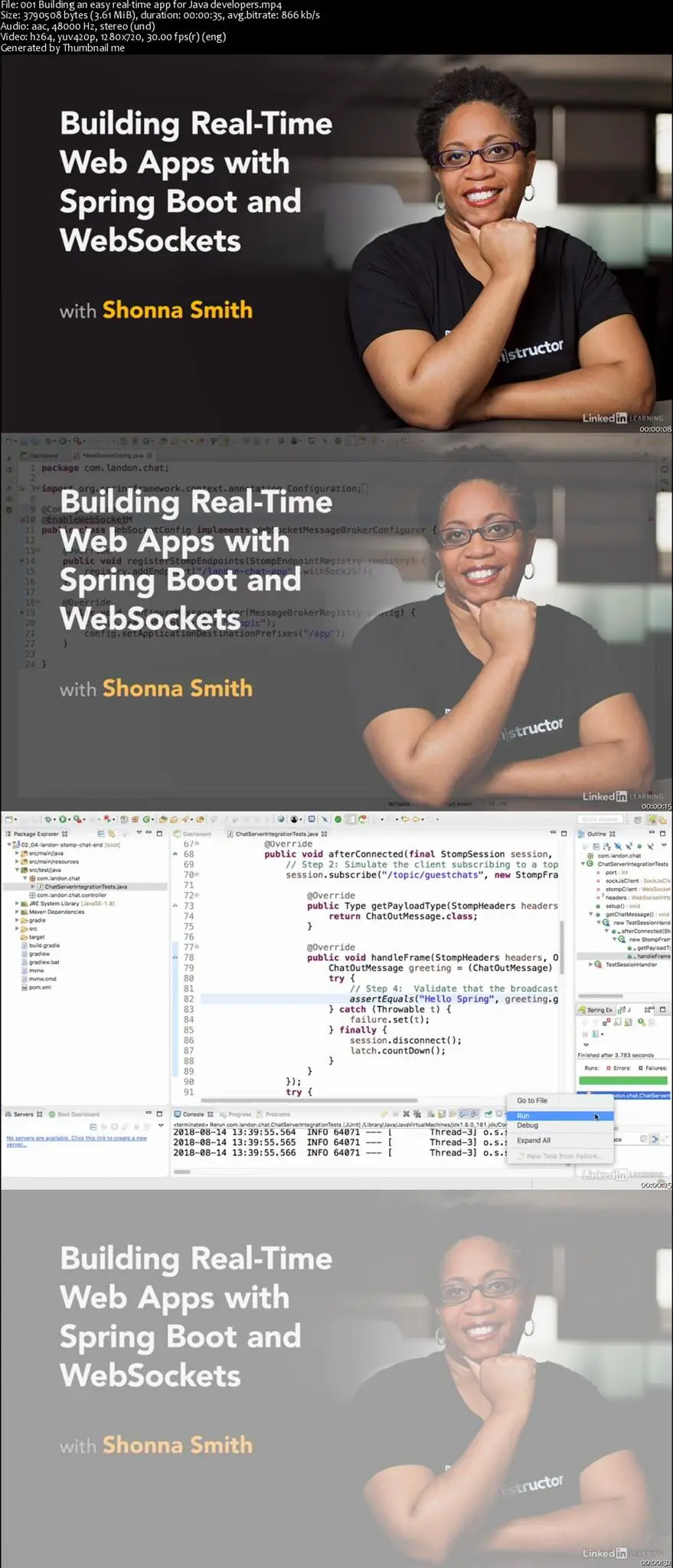Select the ChatServerIntegrationTests.java editor tab

276,834
